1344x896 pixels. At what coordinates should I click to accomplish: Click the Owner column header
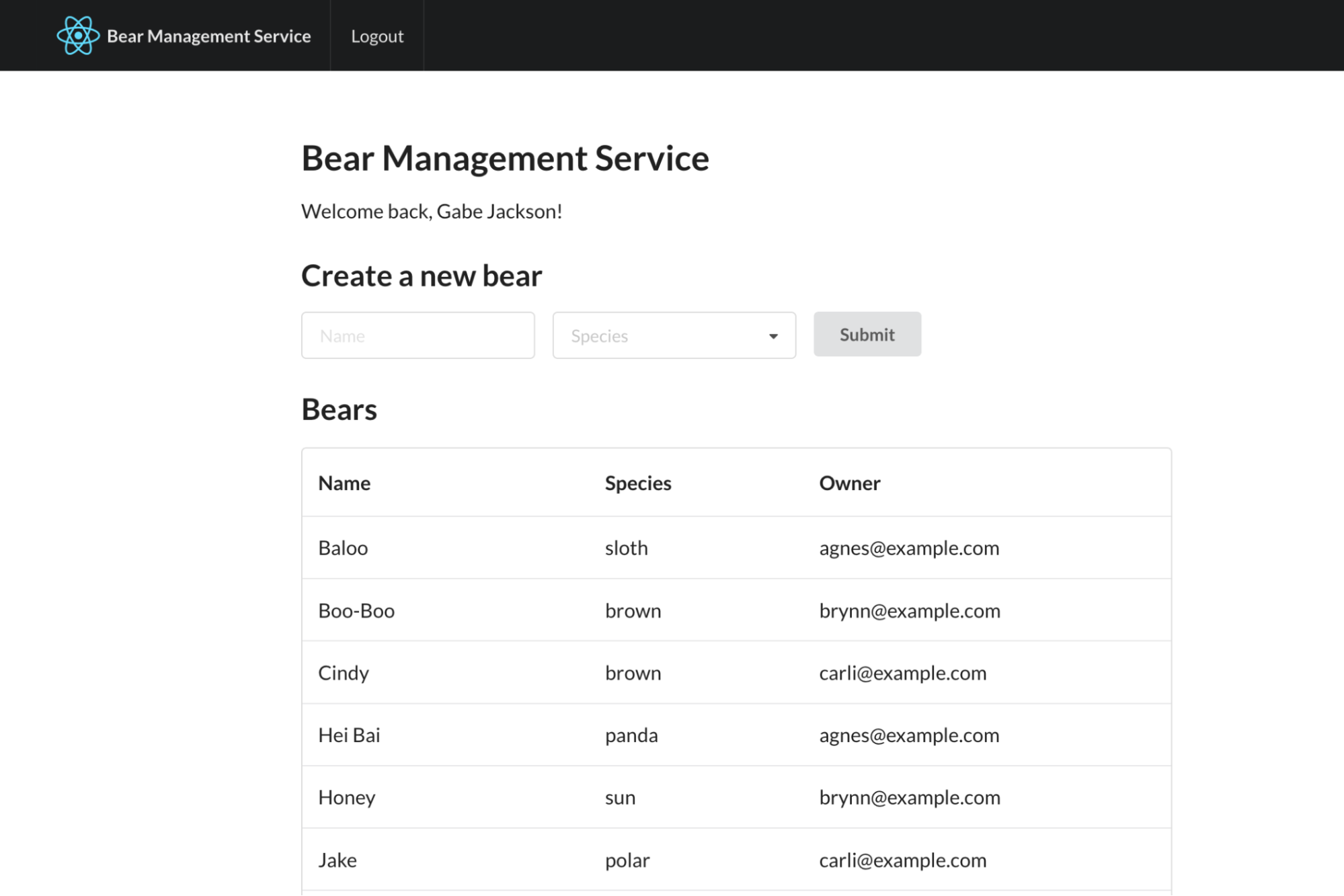click(x=849, y=483)
